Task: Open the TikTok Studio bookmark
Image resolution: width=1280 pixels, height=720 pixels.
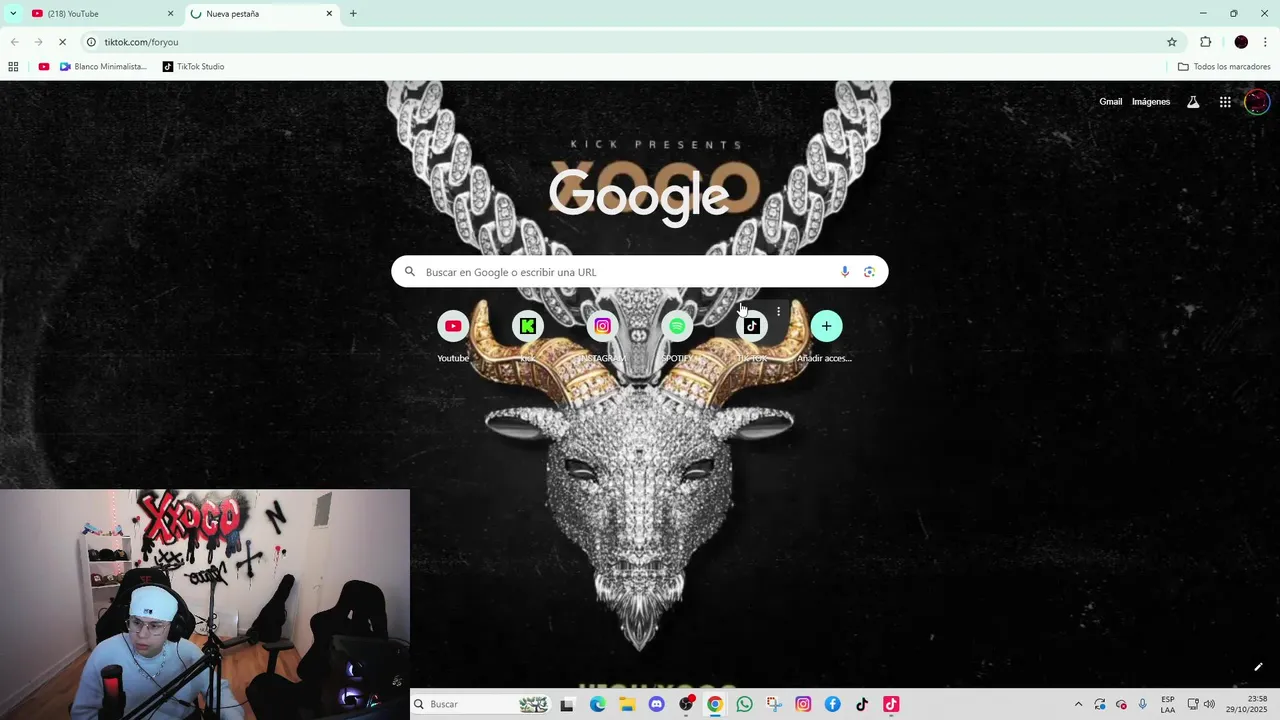Action: [194, 67]
